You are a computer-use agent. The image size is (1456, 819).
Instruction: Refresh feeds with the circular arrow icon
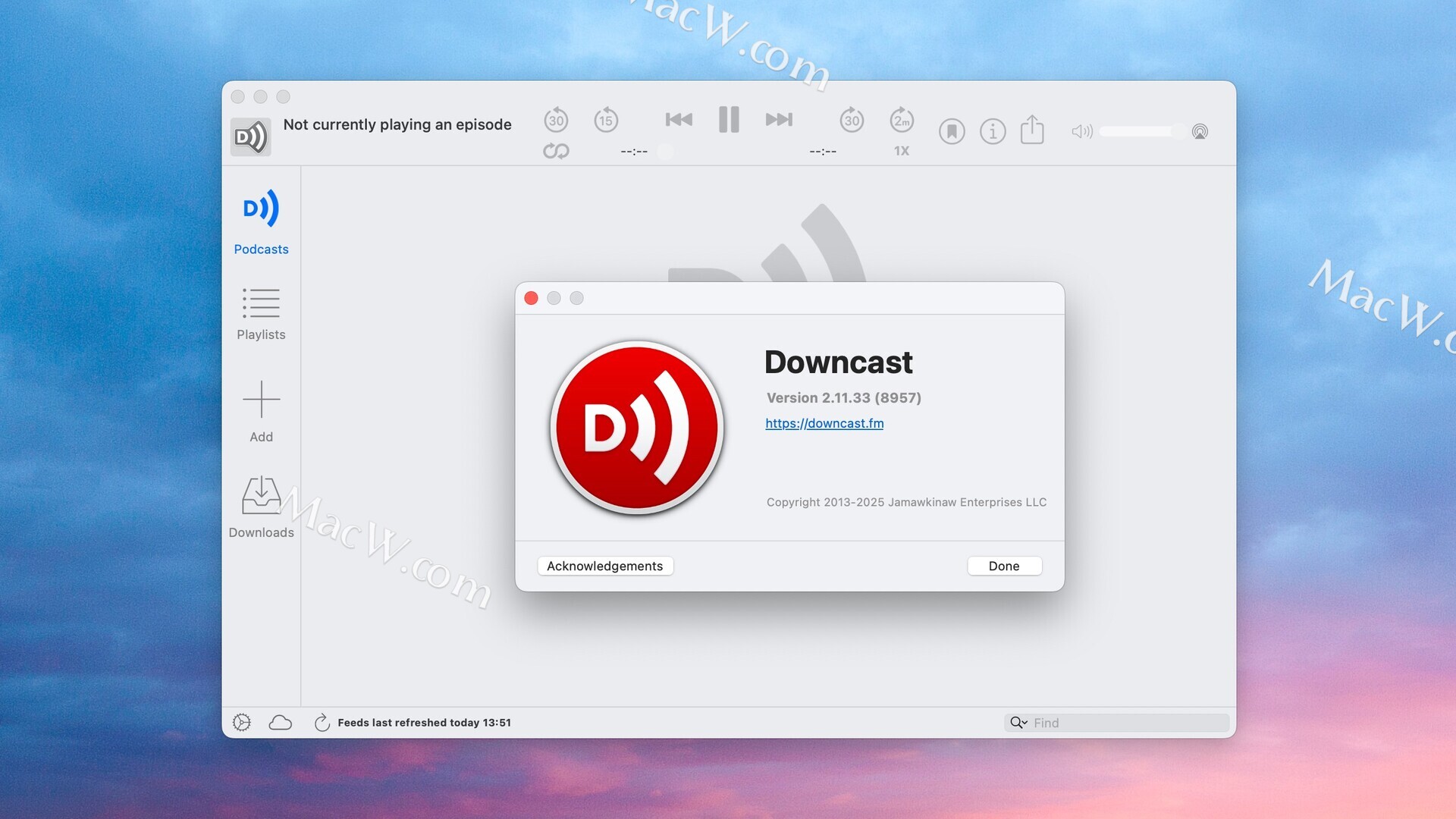322,723
